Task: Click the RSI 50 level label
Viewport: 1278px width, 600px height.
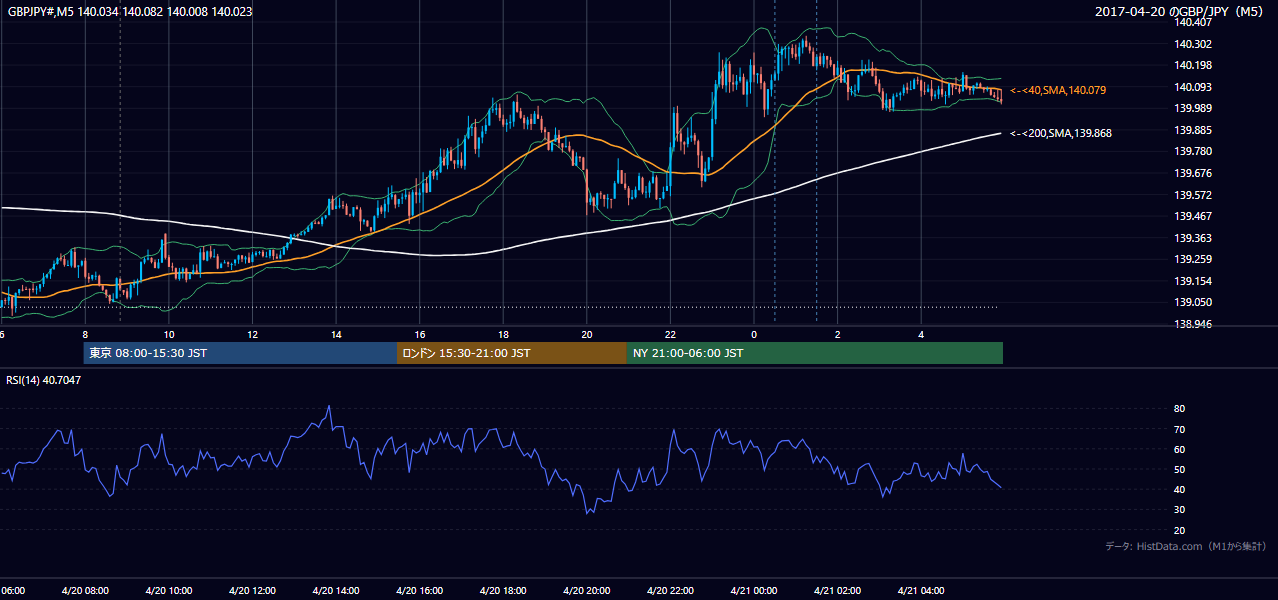Action: 1179,469
